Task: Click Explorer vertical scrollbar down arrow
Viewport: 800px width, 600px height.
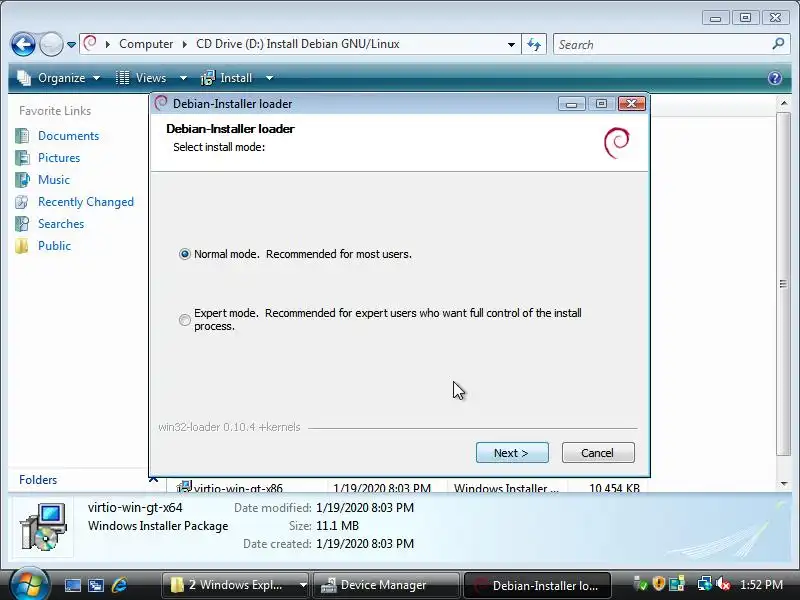Action: point(784,483)
